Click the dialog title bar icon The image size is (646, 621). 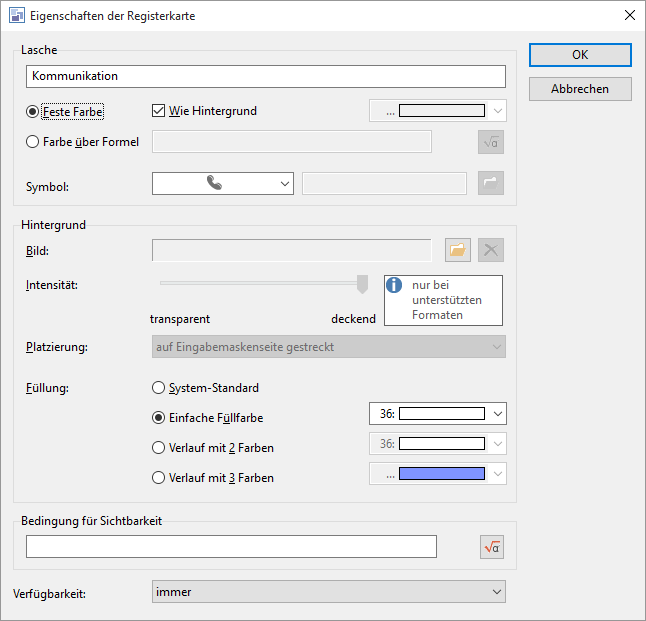point(17,15)
